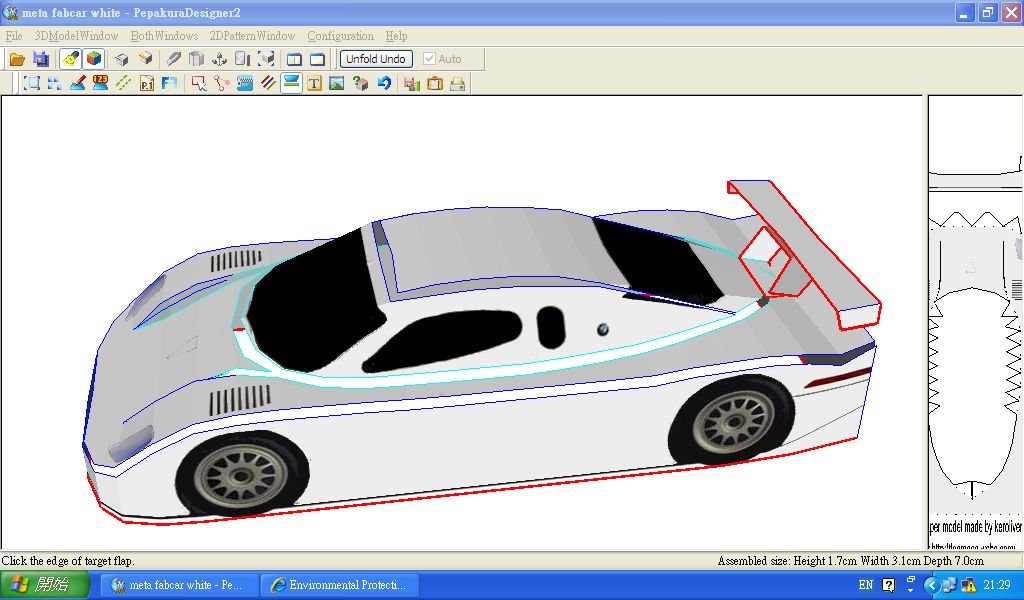This screenshot has width=1024, height=600.
Task: Select the text tool T icon
Action: (315, 84)
